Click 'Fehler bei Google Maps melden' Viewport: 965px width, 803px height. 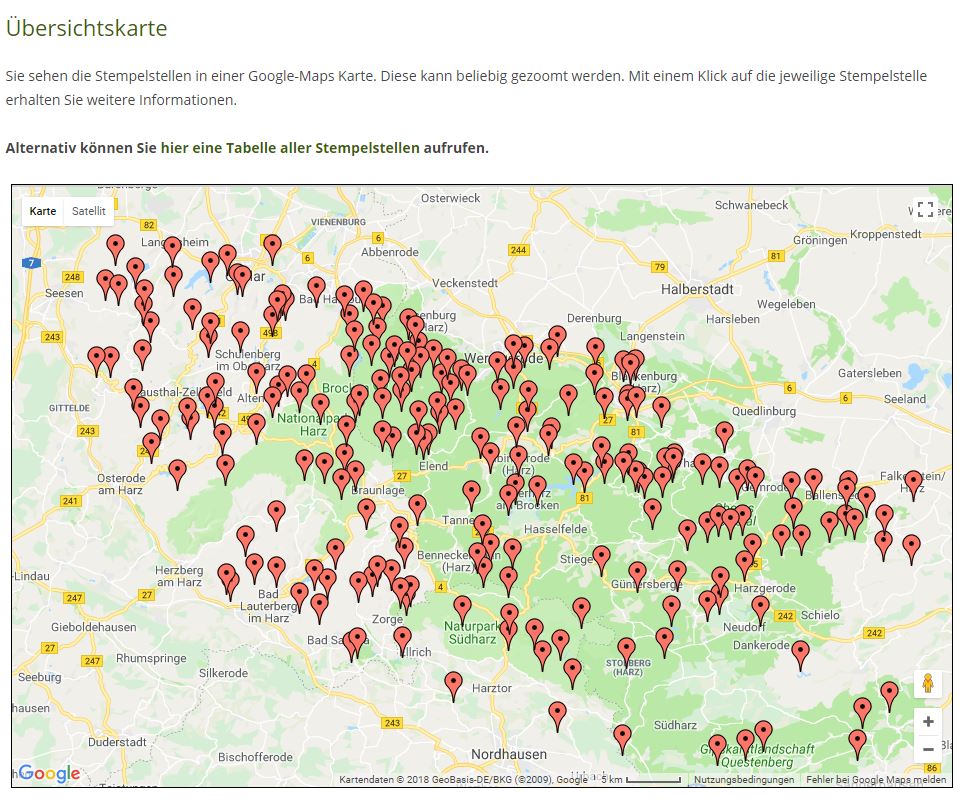[876, 780]
